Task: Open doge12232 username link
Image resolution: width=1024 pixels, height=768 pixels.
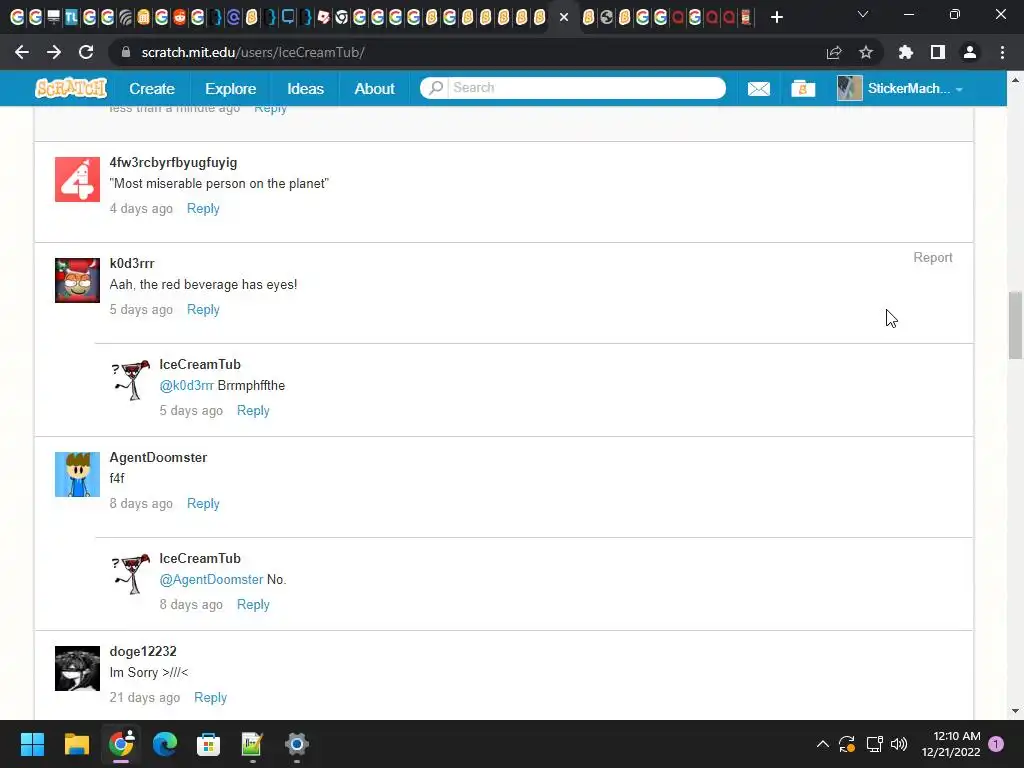Action: [143, 651]
